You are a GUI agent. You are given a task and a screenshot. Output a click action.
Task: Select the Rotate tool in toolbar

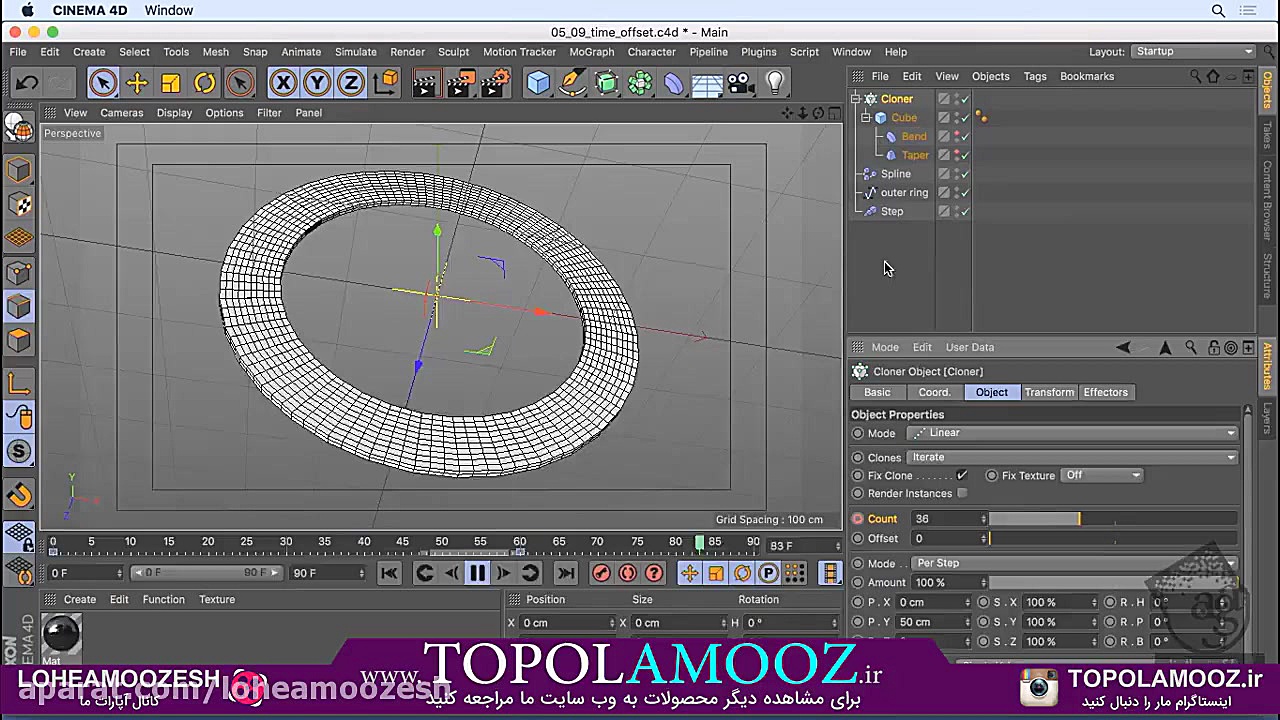pos(205,83)
